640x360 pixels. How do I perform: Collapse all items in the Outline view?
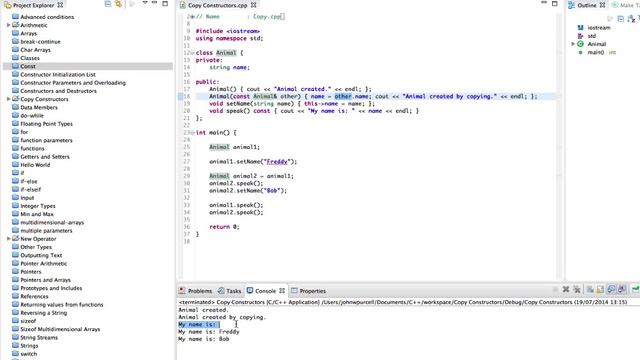[x=620, y=19]
